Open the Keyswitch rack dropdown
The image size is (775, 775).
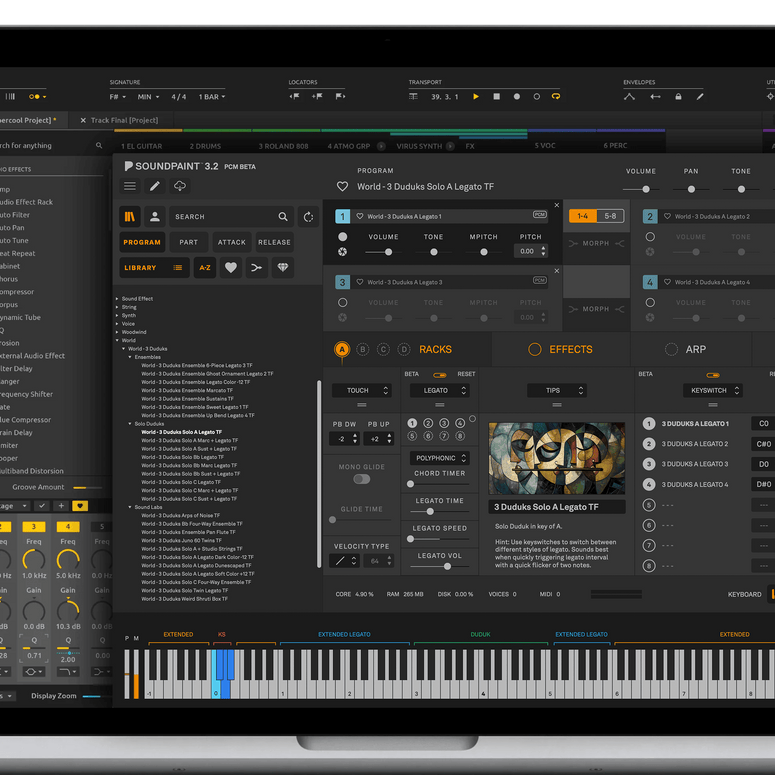(x=713, y=391)
